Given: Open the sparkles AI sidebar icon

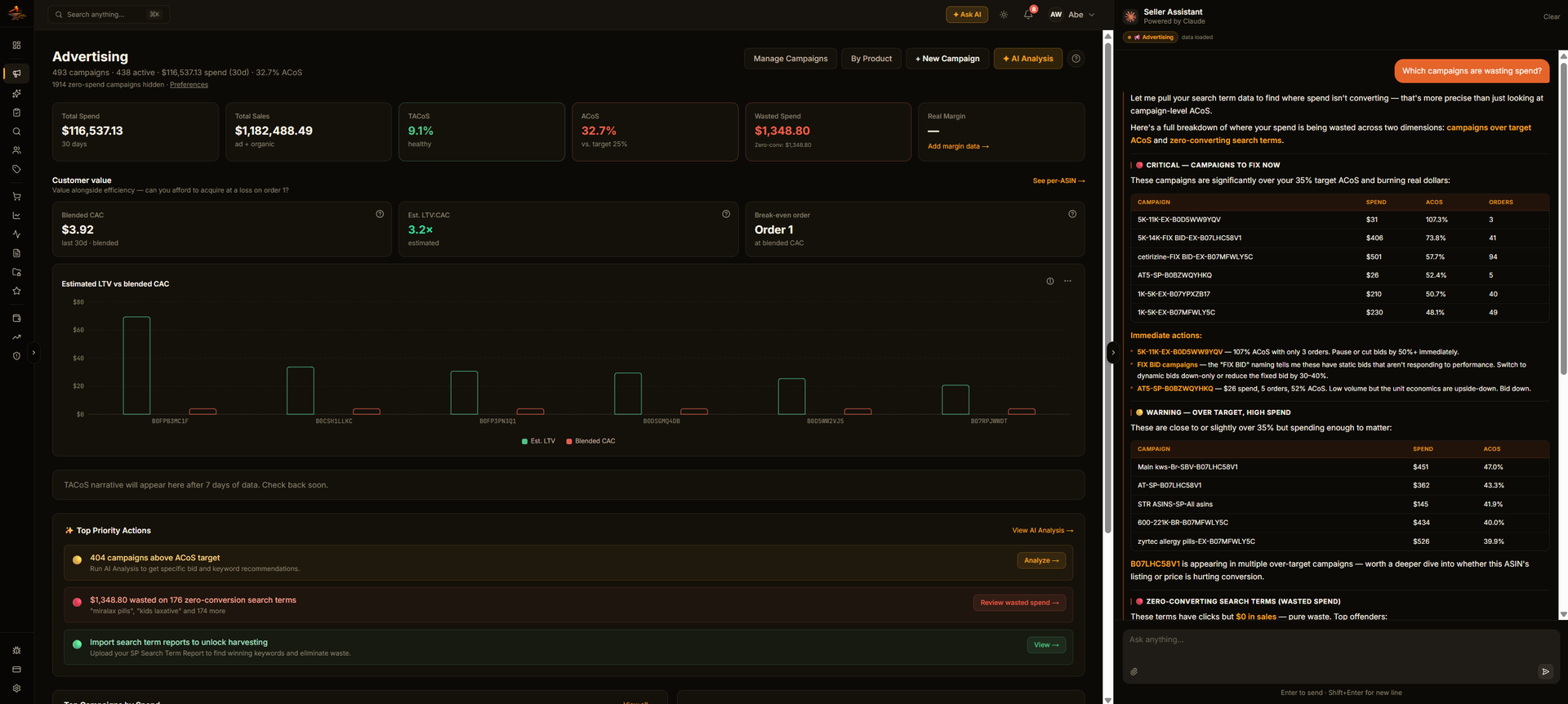Looking at the screenshot, I should (16, 94).
